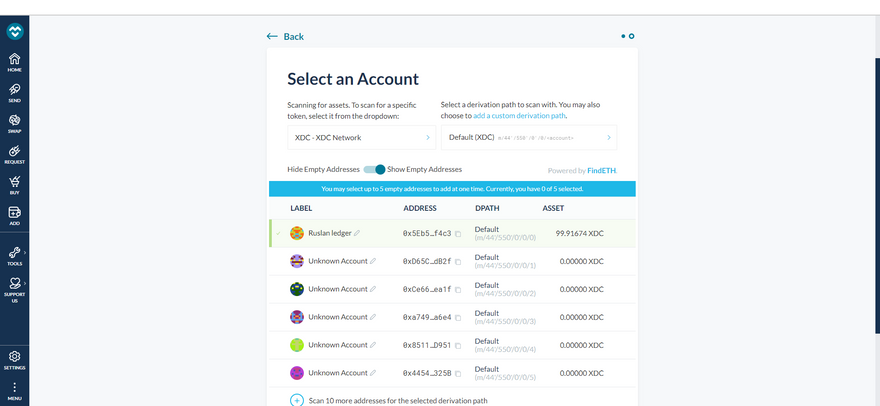The height and width of the screenshot is (406, 880).
Task: Toggle Show Empty Addresses switch
Action: click(374, 170)
